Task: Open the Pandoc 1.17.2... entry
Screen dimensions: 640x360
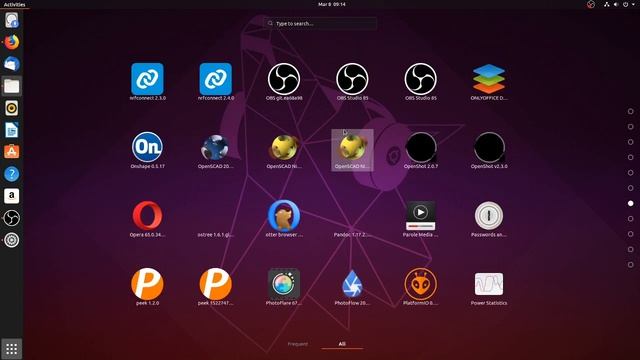Action: tap(352, 235)
